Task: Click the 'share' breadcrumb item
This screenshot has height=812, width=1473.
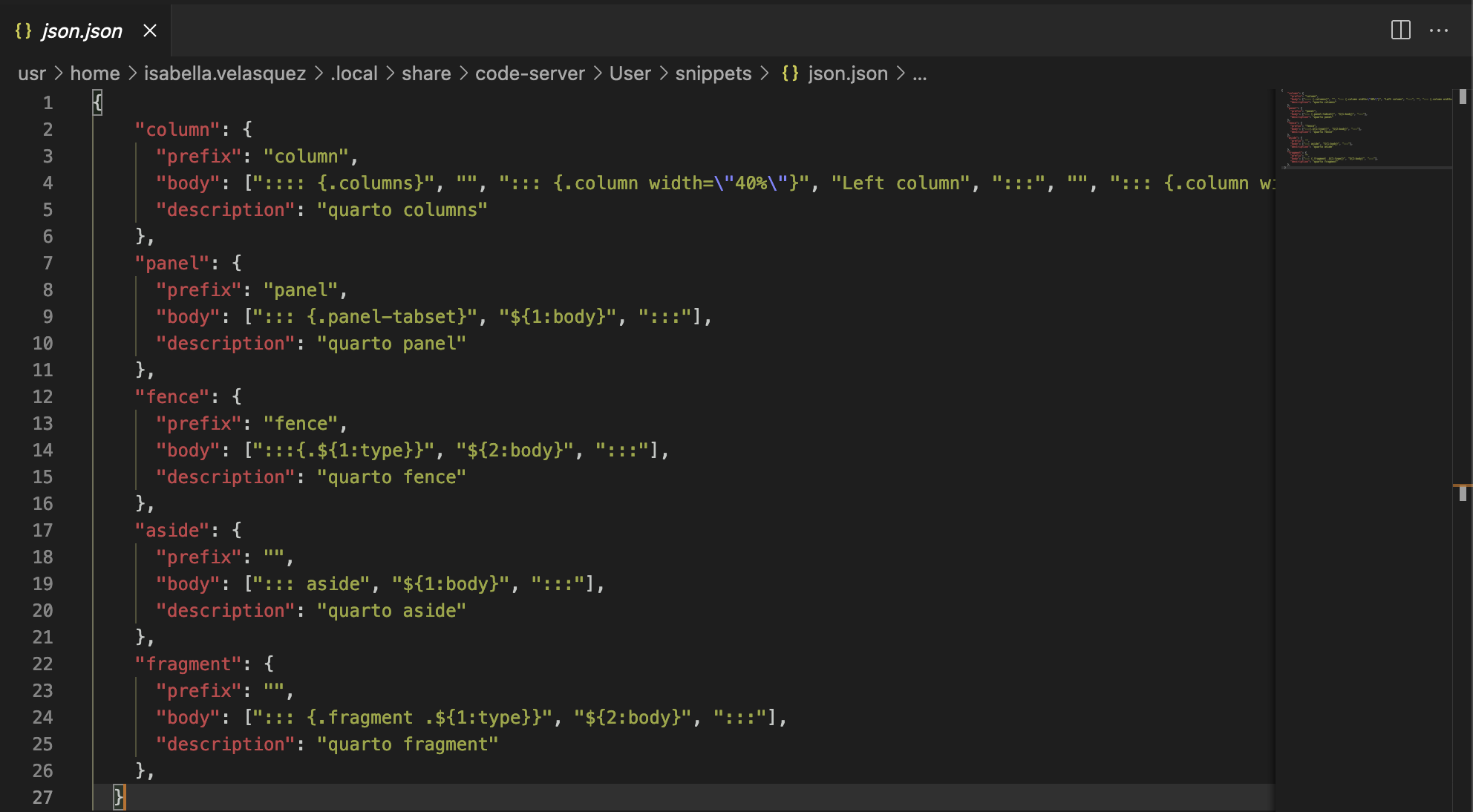Action: [426, 73]
